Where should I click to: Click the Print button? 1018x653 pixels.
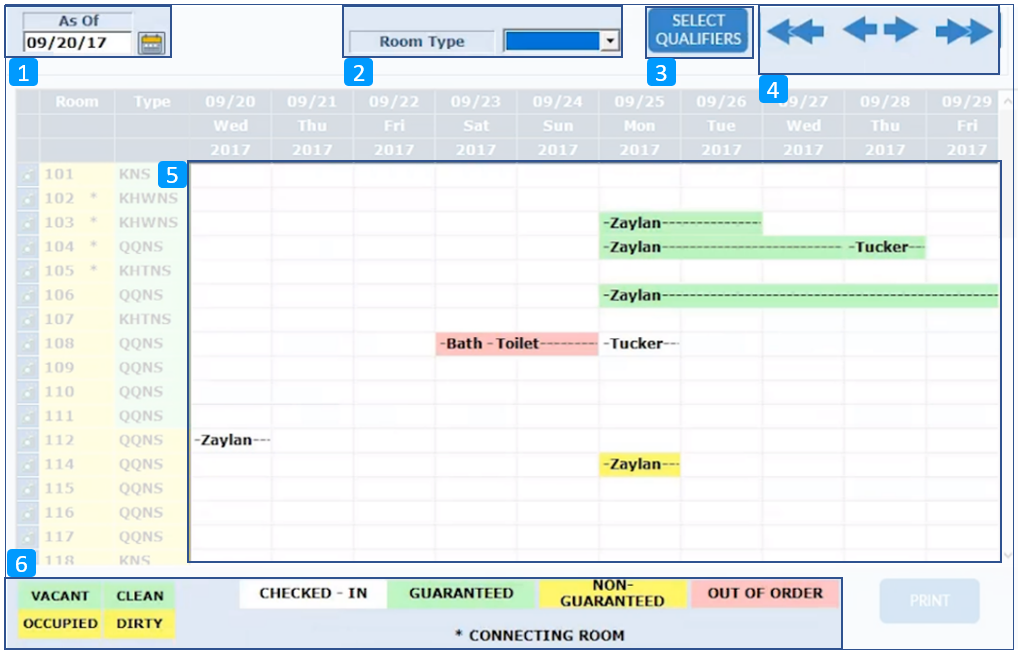tap(929, 601)
